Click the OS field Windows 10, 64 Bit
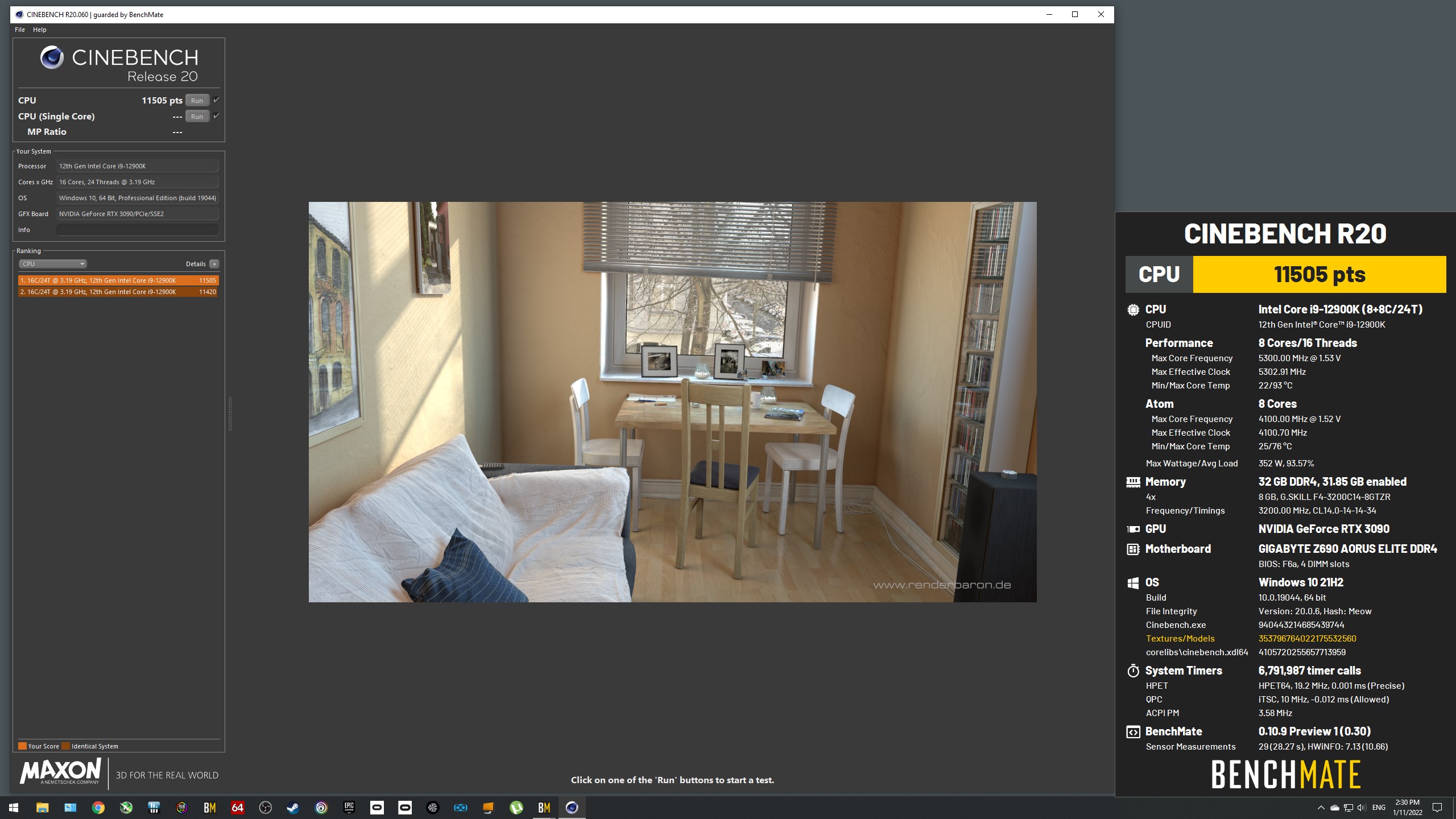This screenshot has height=819, width=1456. click(138, 198)
